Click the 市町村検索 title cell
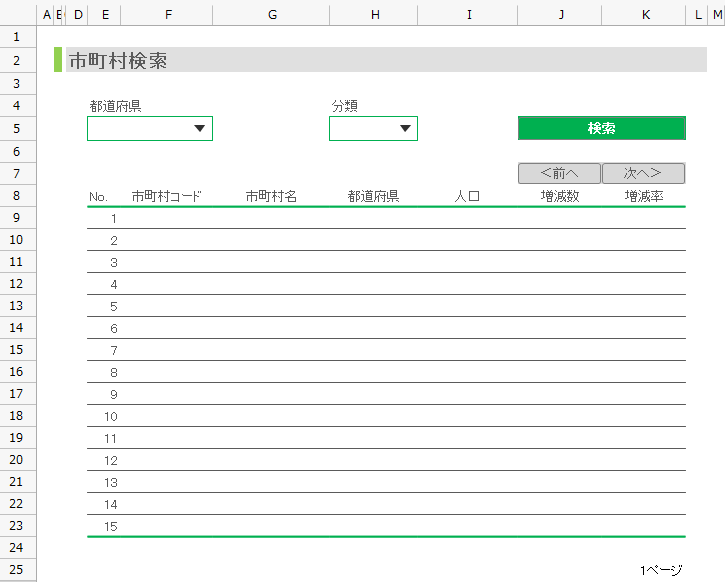This screenshot has height=582, width=725. 118,61
